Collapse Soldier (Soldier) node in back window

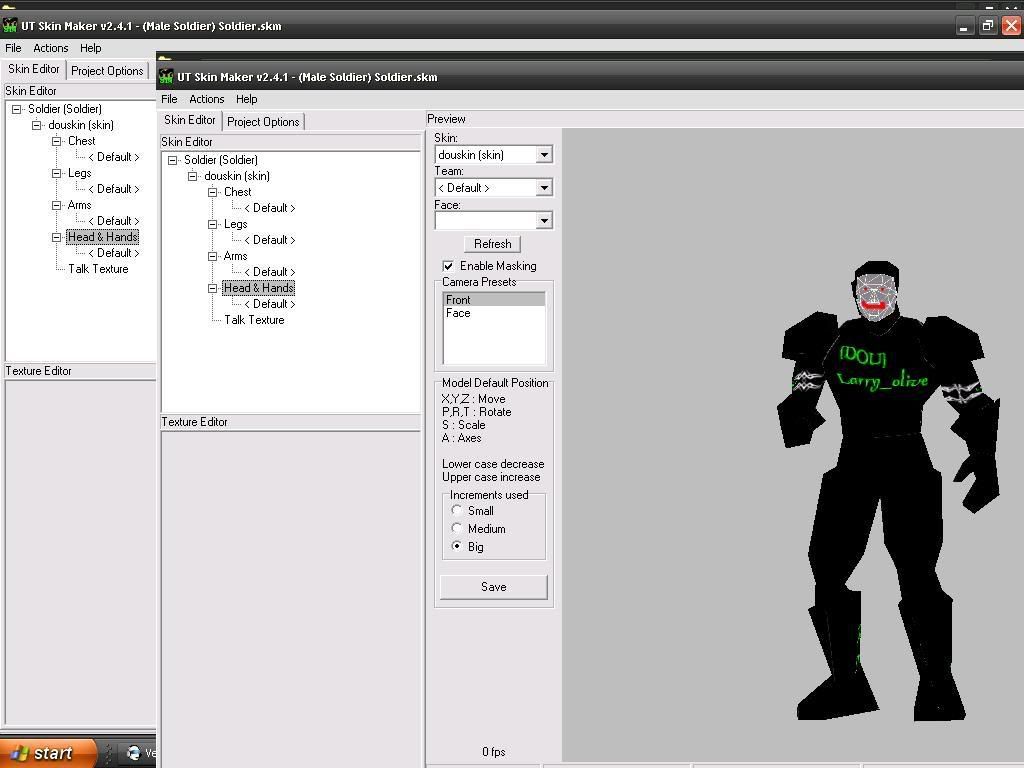16,109
